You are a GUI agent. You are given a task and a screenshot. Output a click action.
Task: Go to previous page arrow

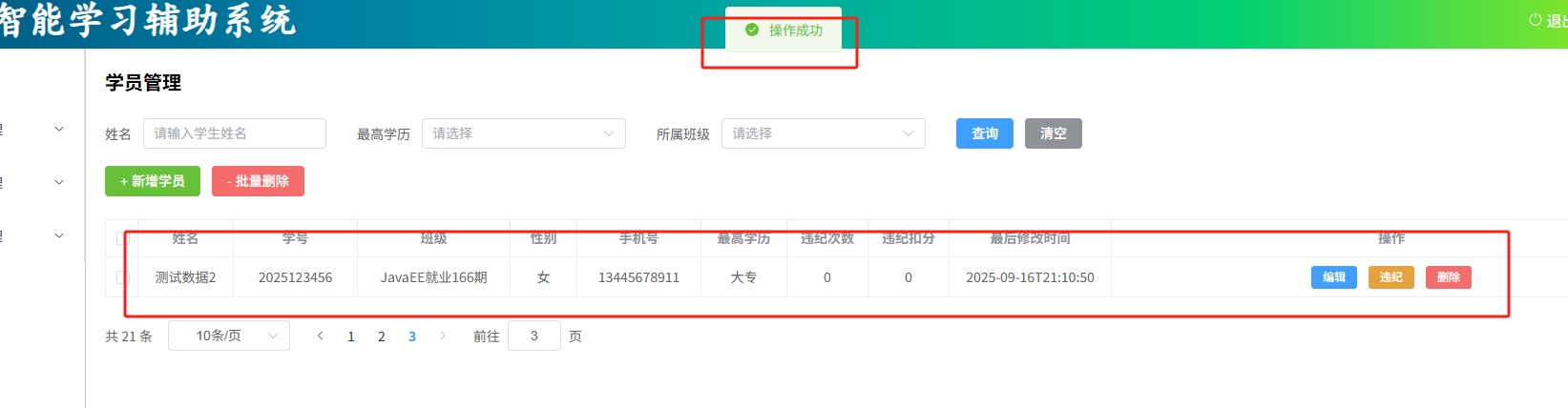tap(321, 336)
